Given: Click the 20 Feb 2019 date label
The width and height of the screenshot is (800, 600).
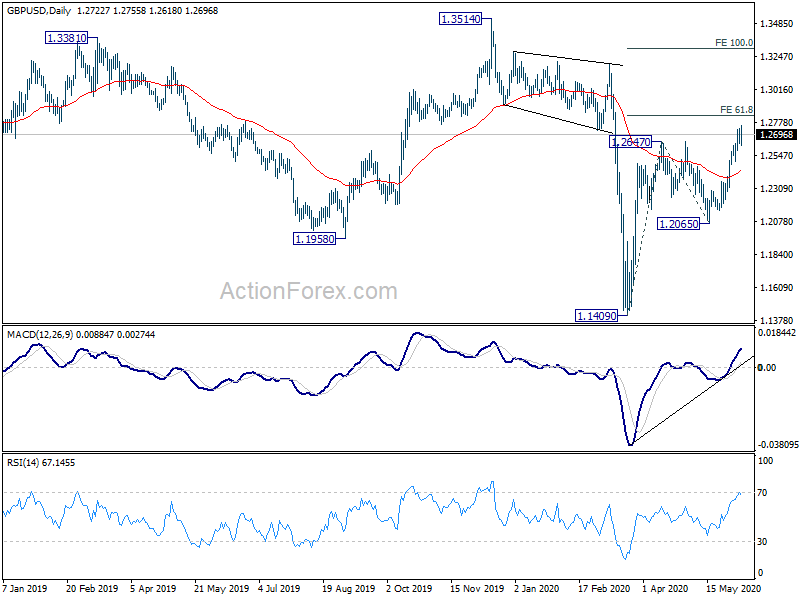Looking at the screenshot, I should (x=92, y=588).
